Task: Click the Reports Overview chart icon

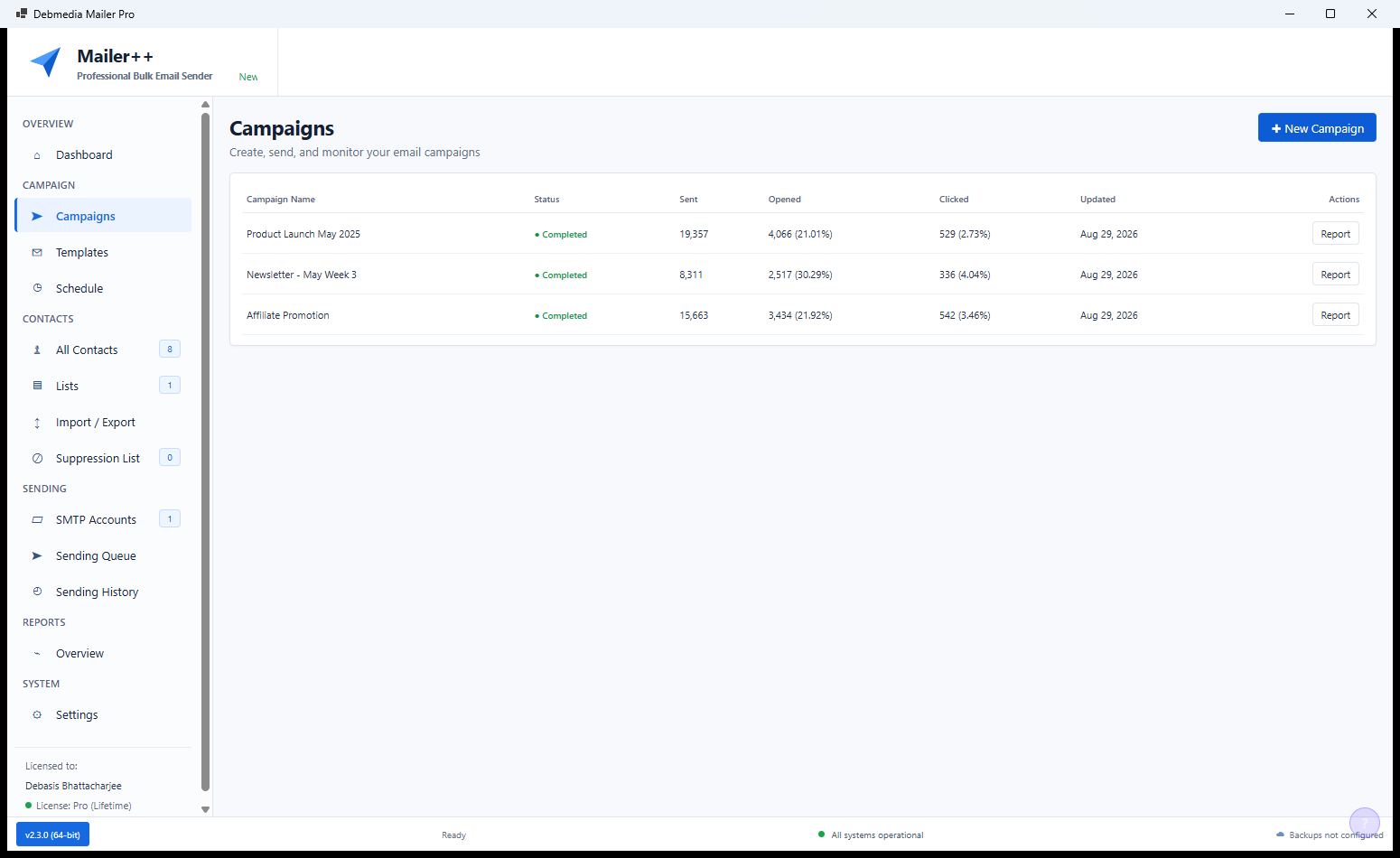Action: (37, 654)
